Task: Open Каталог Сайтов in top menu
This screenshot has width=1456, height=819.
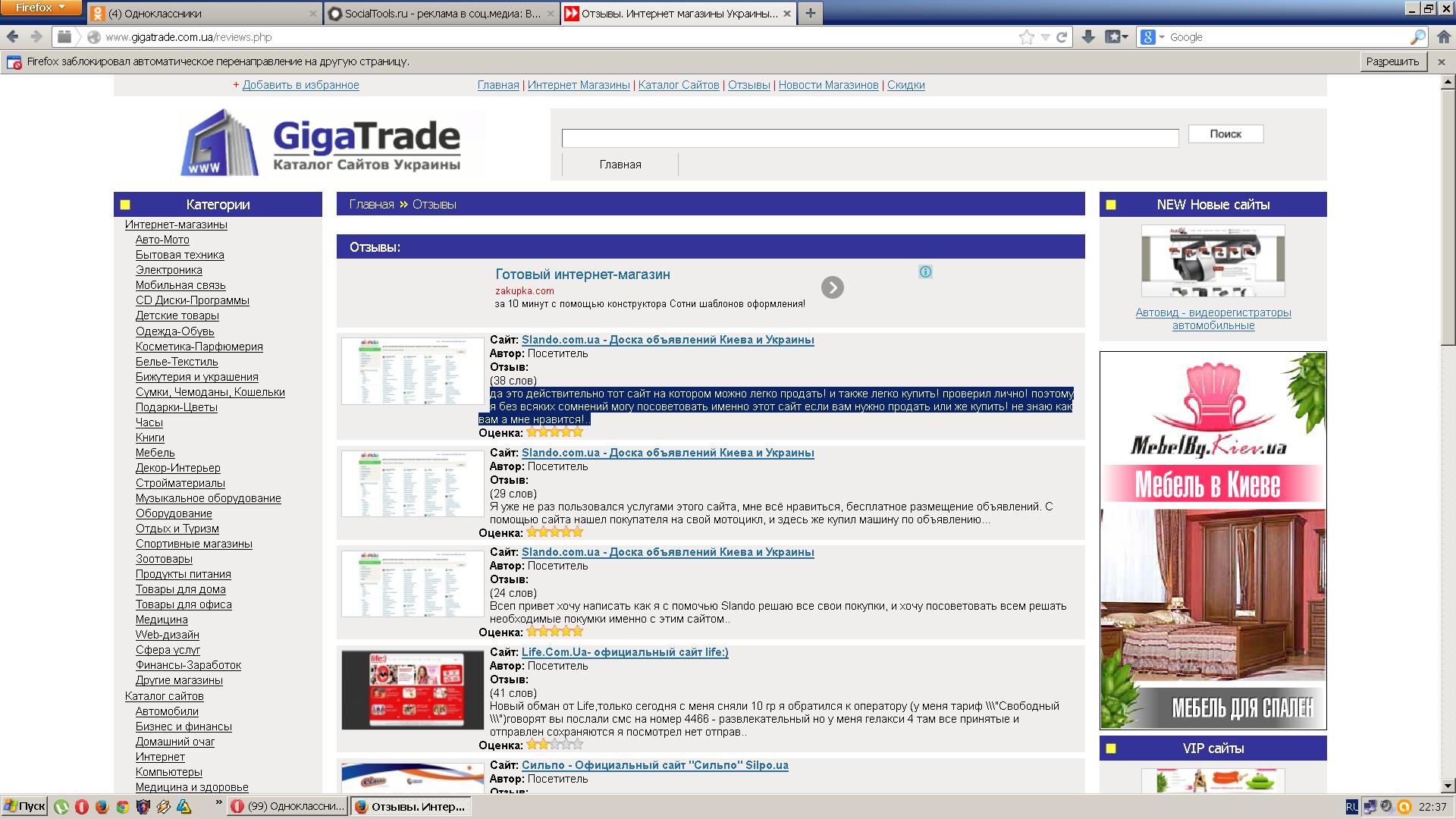Action: click(x=679, y=85)
